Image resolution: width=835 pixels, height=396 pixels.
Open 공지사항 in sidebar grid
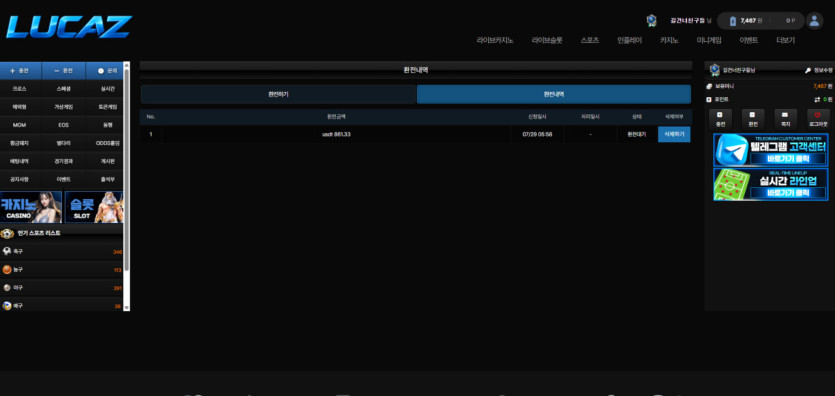pyautogui.click(x=20, y=179)
